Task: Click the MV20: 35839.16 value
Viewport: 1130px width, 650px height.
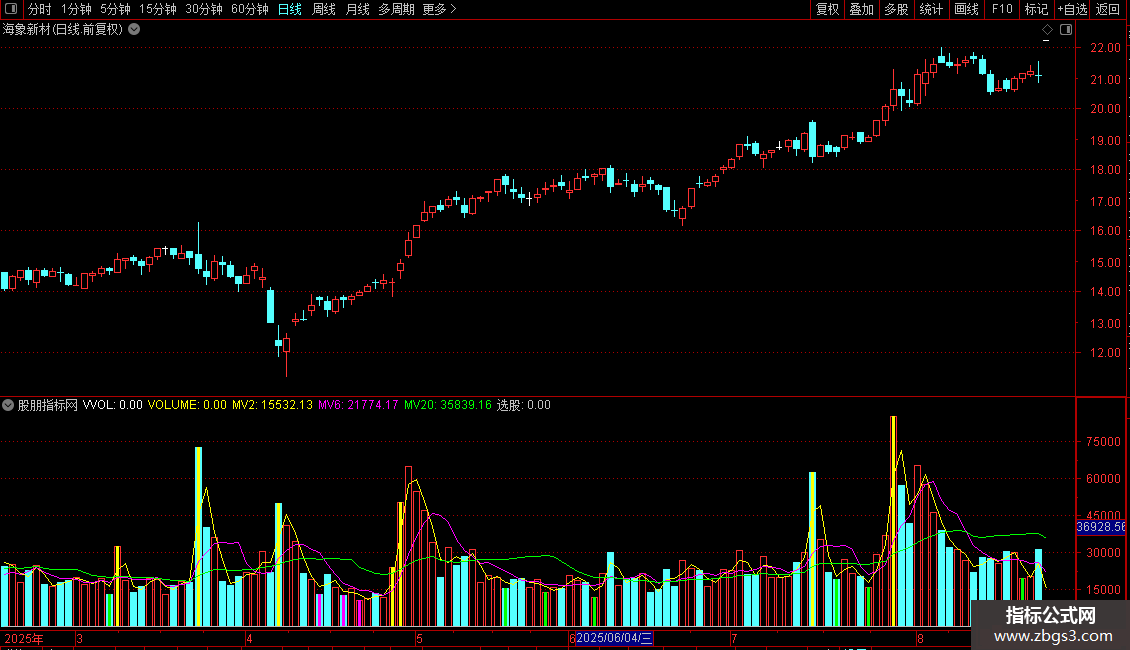Action: coord(448,405)
